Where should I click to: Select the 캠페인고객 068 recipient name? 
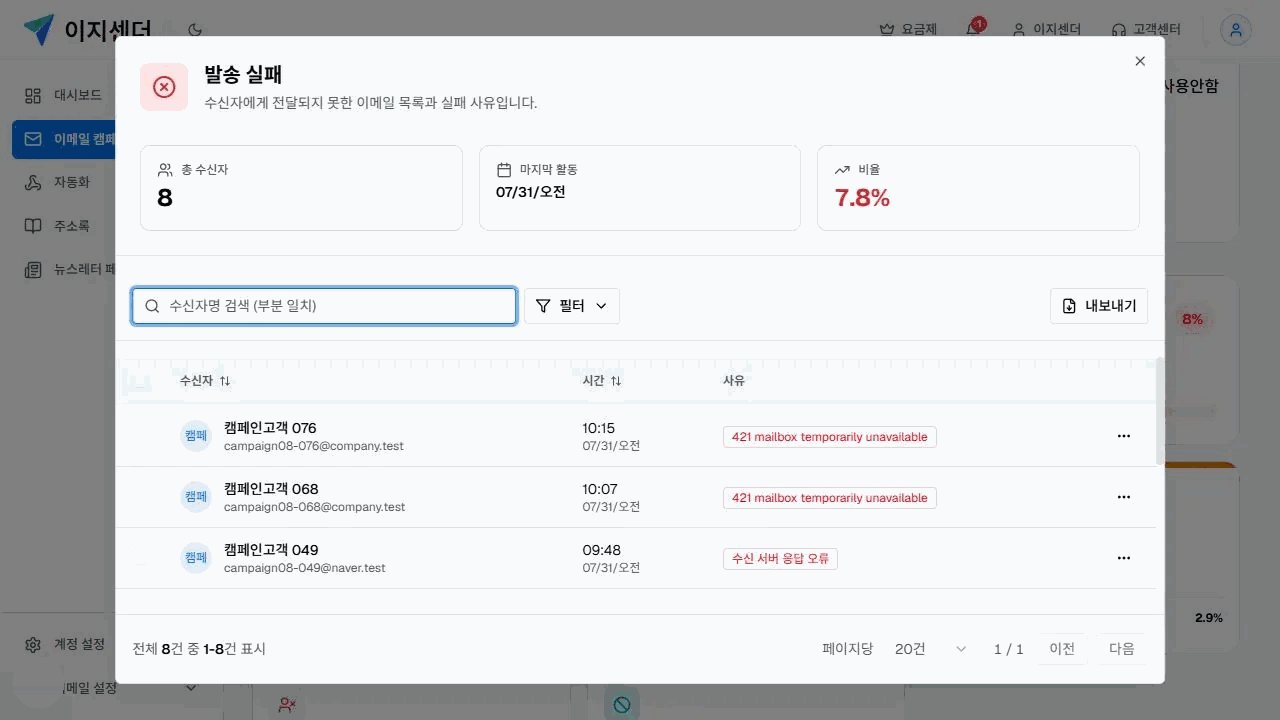[271, 489]
